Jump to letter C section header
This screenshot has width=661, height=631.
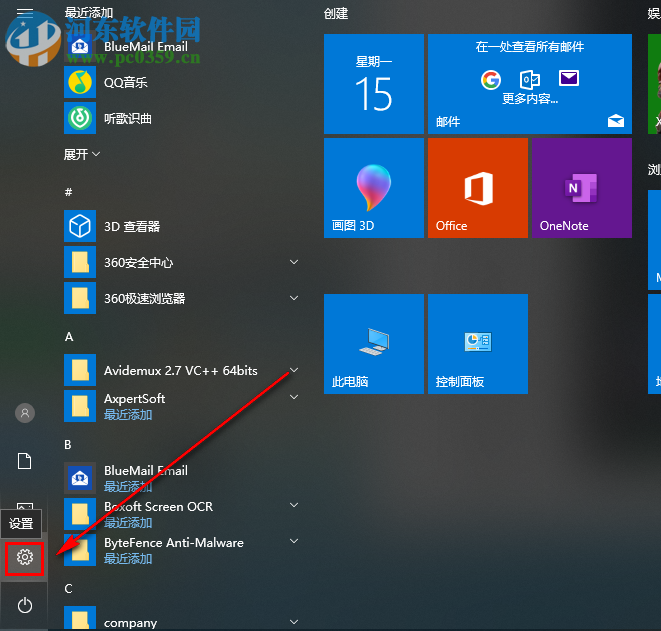68,588
